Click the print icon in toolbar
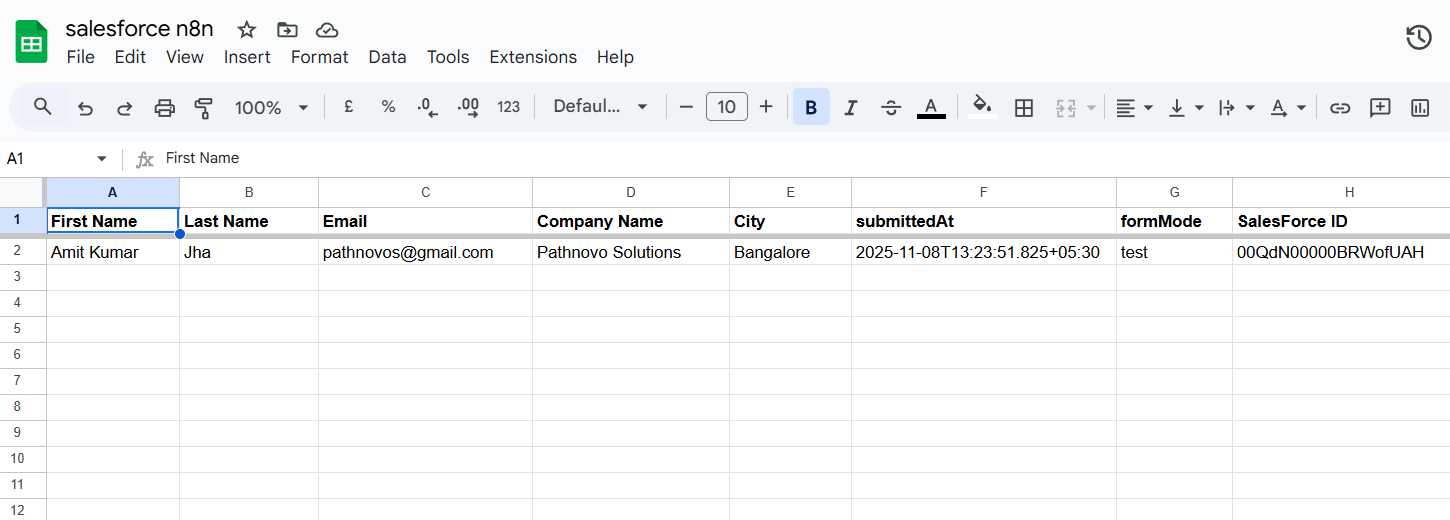The image size is (1450, 520). [165, 107]
